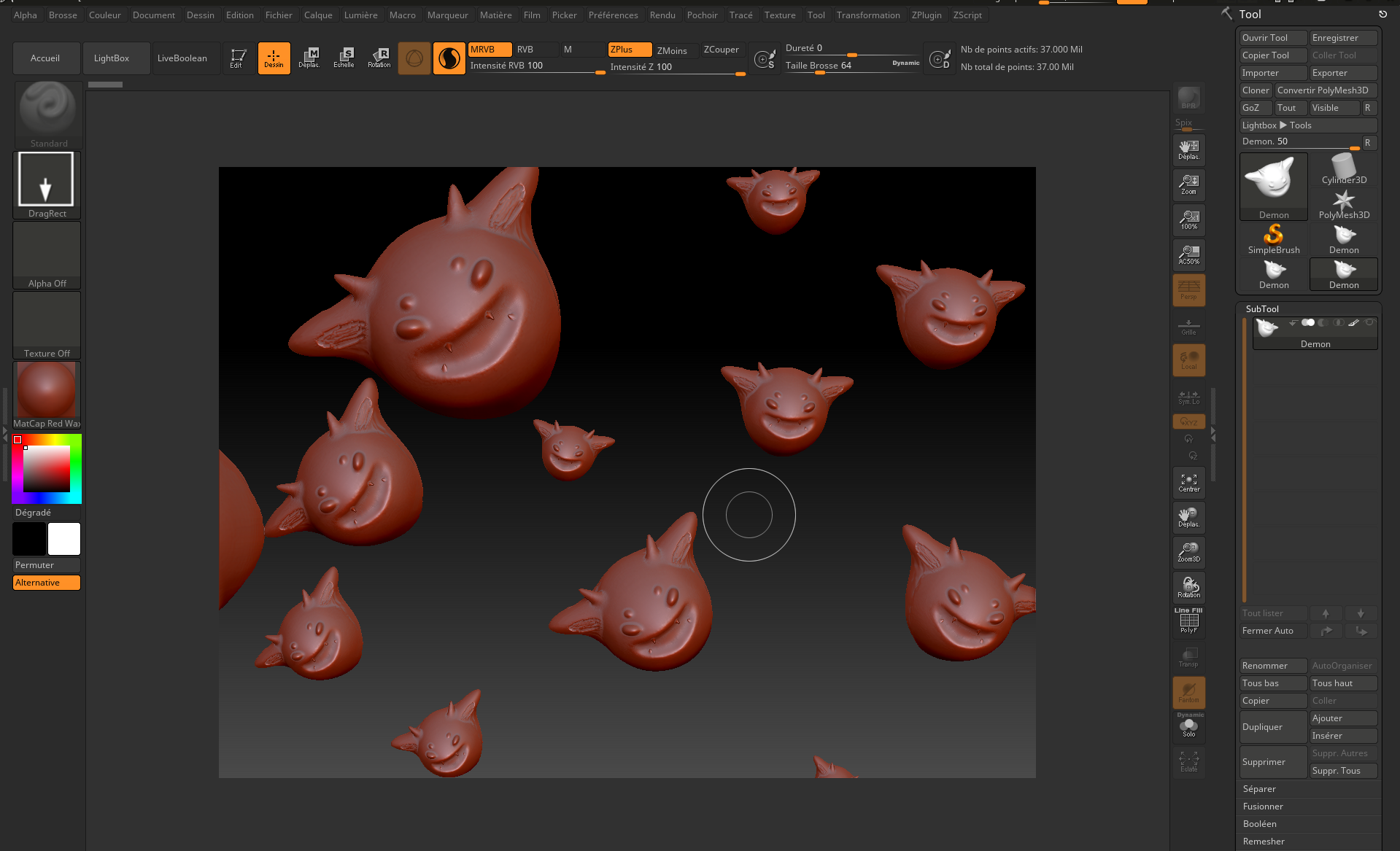This screenshot has width=1400, height=851.
Task: Toggle the Persp perspective button
Action: pos(1188,290)
